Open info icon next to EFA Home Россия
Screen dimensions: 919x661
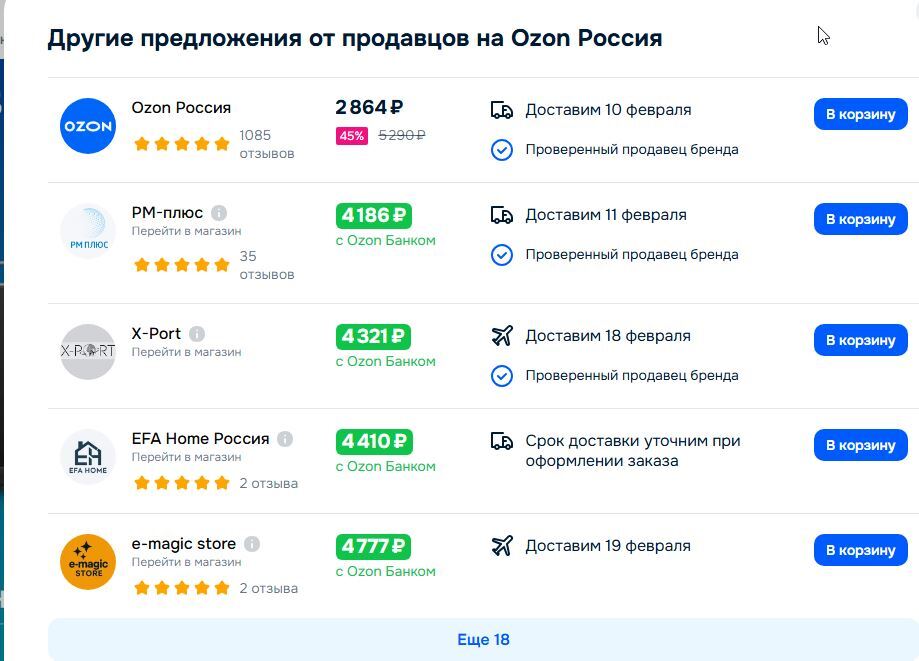click(x=285, y=439)
